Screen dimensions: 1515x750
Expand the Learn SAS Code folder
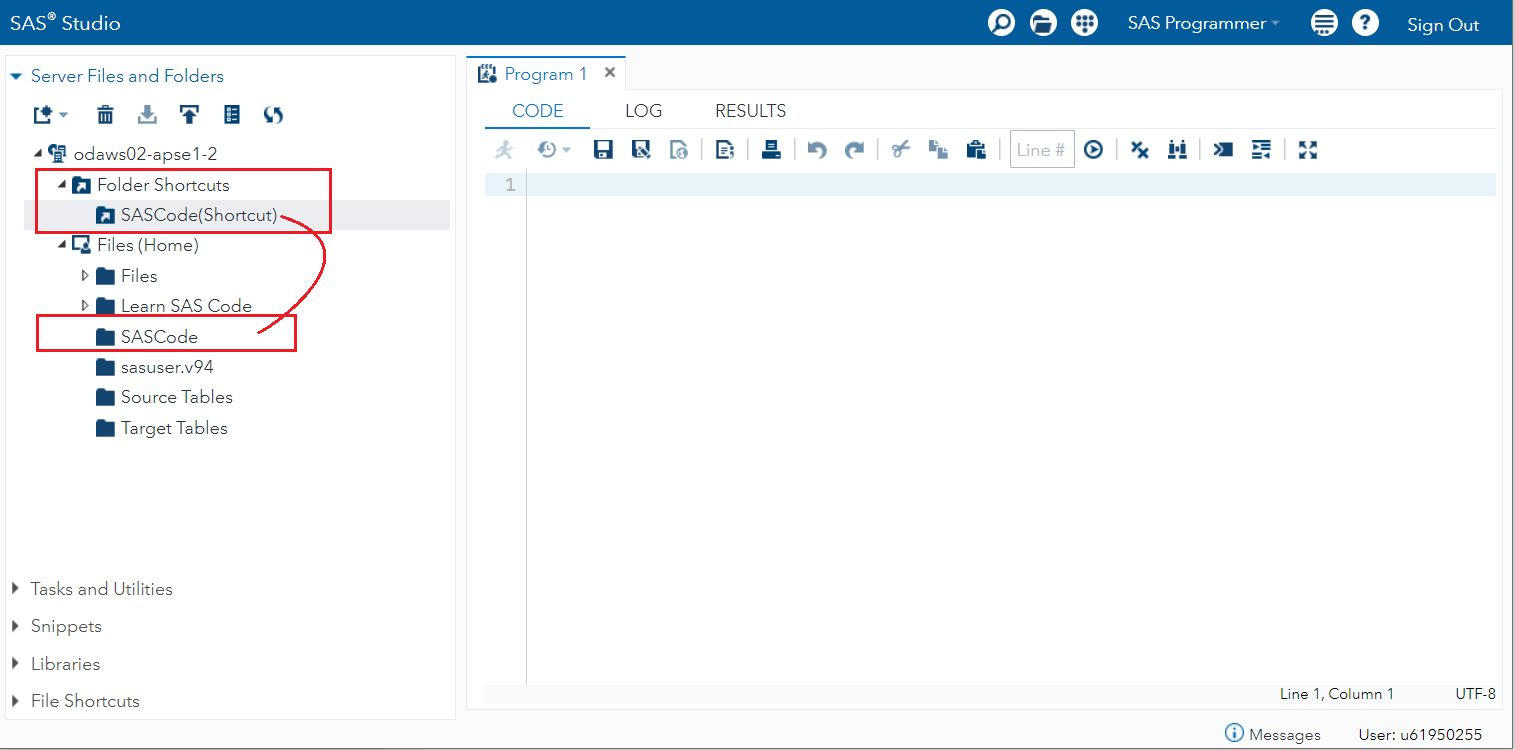[85, 306]
